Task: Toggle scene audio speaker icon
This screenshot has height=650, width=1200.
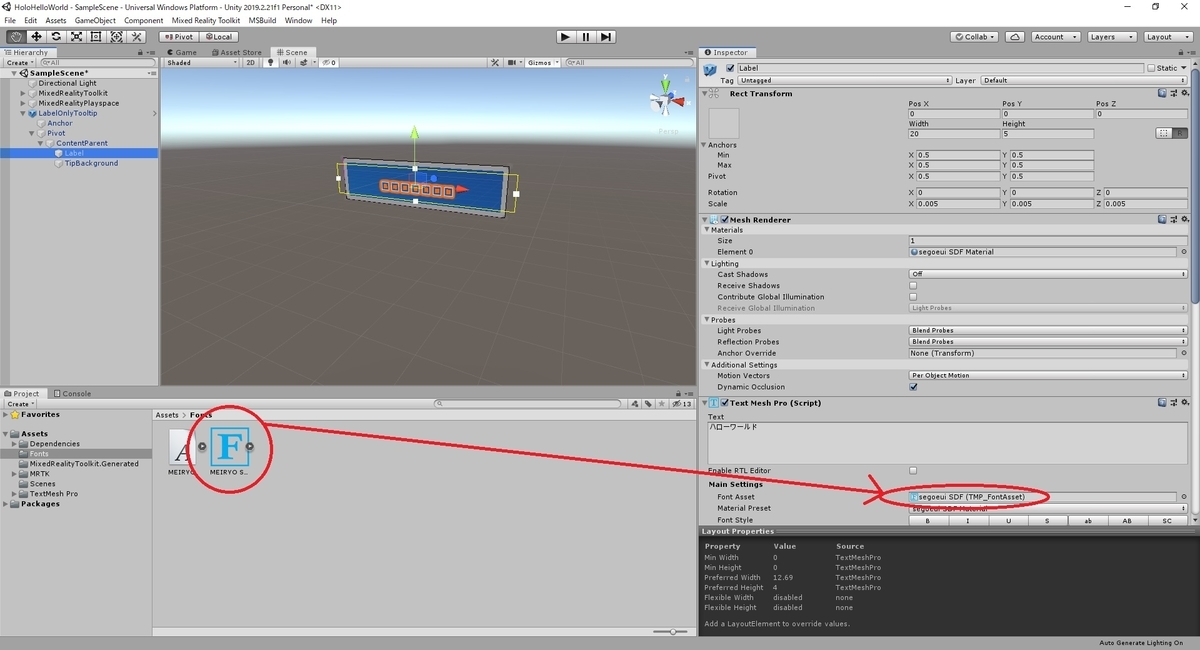Action: (x=286, y=62)
